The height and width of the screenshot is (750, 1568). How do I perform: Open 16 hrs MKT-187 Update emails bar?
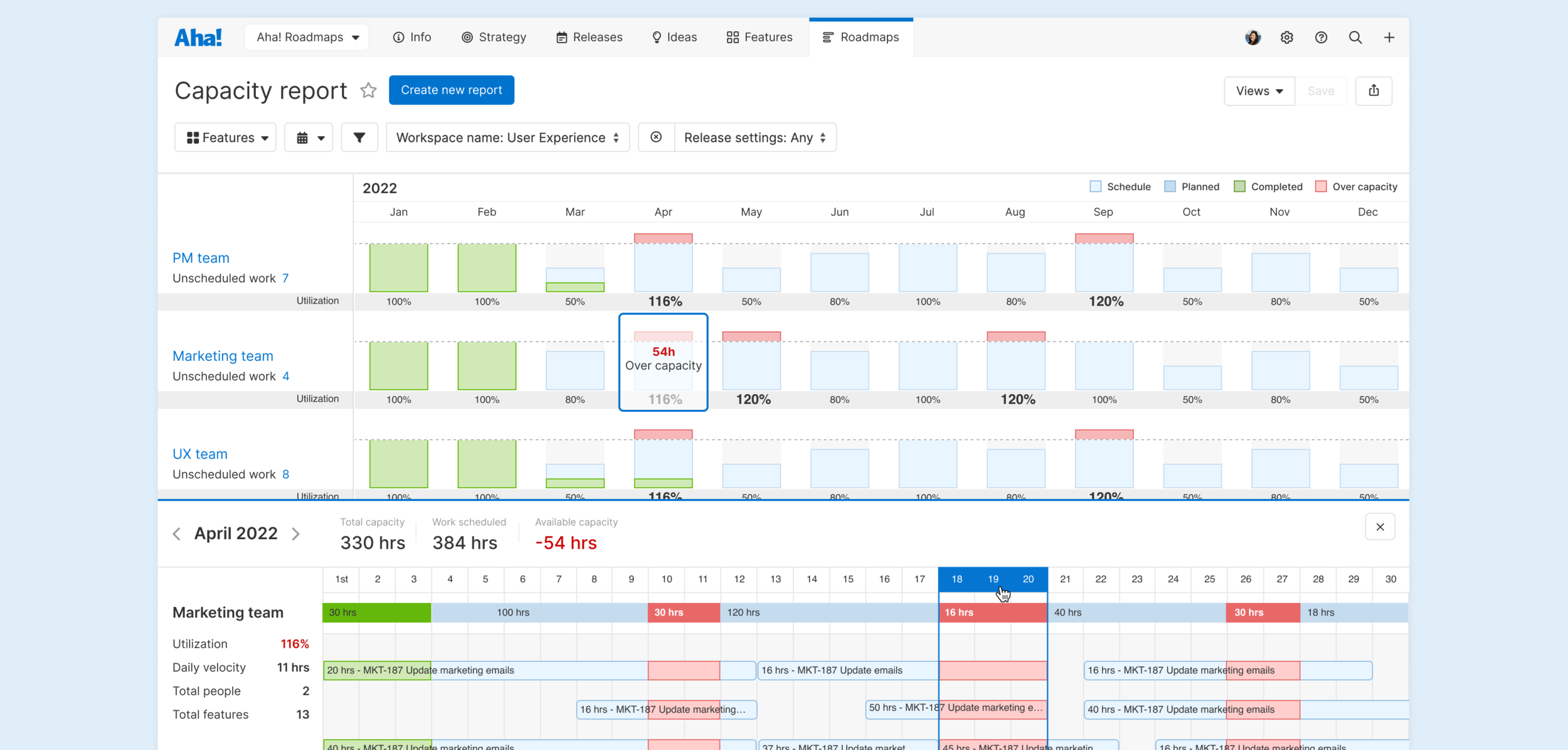[x=903, y=670]
